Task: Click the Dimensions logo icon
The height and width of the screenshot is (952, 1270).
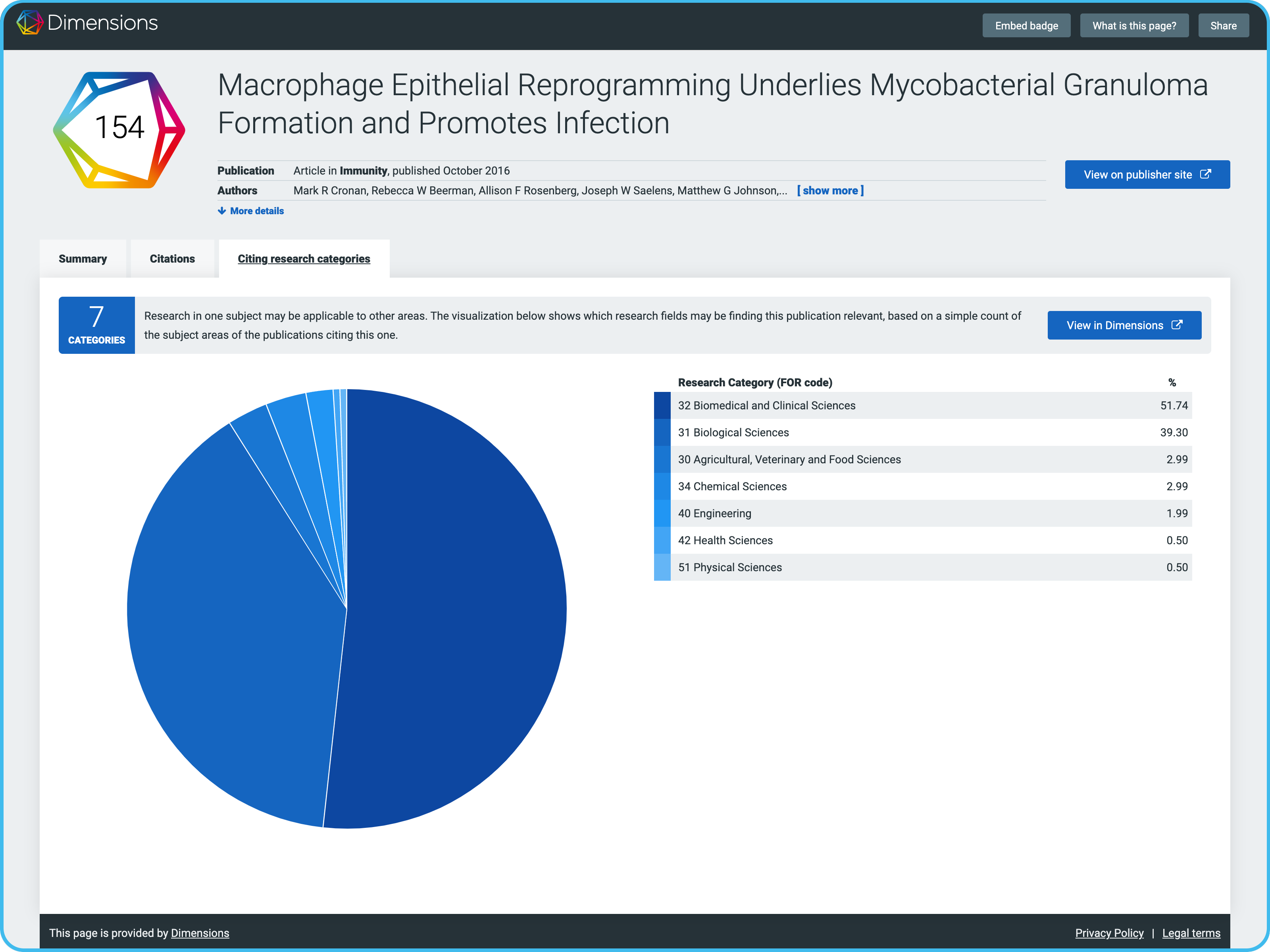Action: coord(30,23)
